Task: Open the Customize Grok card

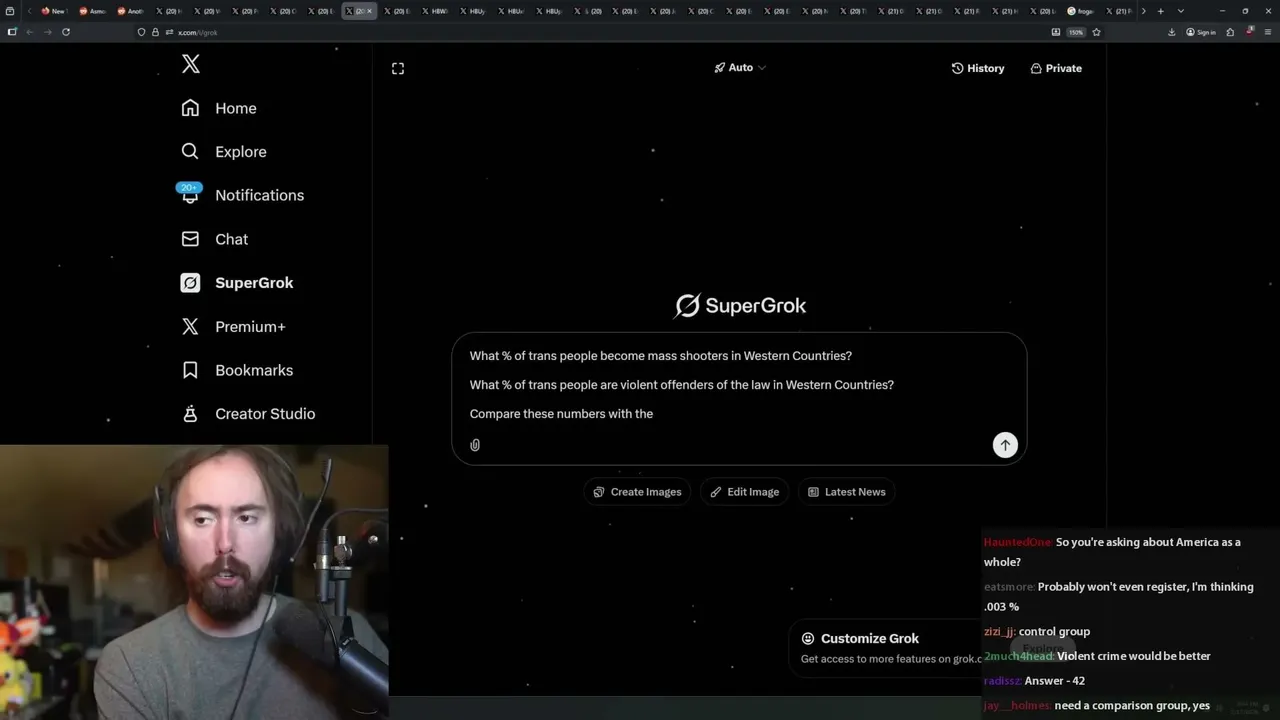Action: [886, 647]
